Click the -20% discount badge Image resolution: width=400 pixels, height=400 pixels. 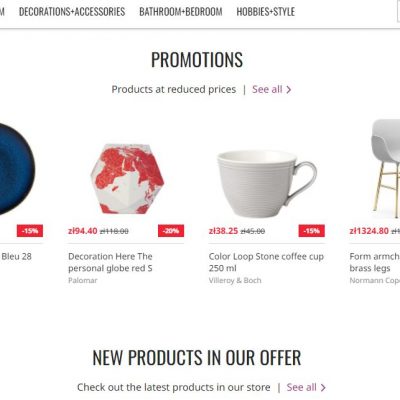tap(171, 231)
